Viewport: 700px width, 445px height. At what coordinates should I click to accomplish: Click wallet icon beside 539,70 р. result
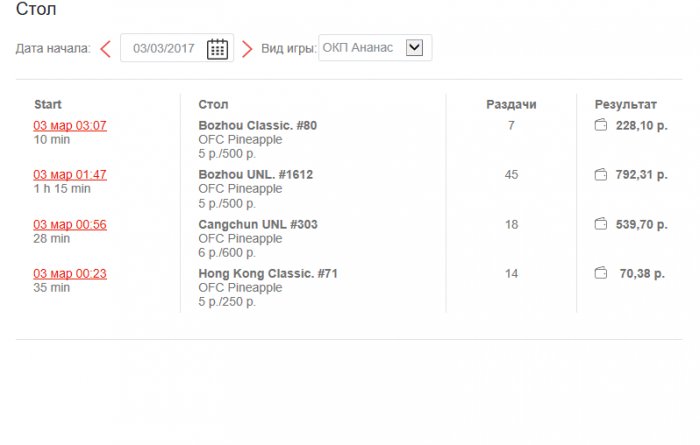click(x=601, y=224)
